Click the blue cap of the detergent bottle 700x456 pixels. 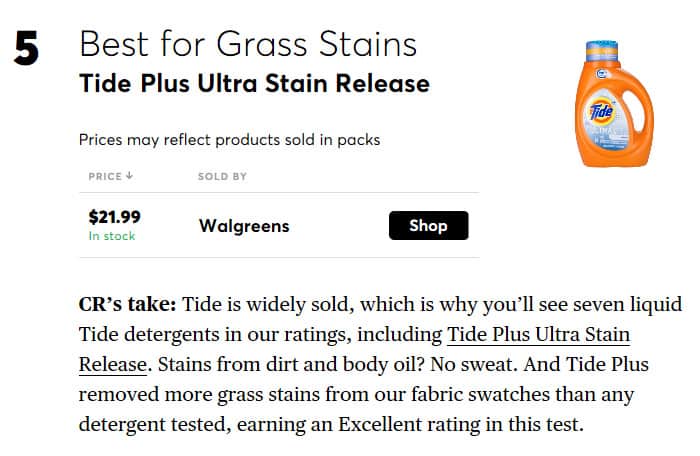[x=602, y=51]
